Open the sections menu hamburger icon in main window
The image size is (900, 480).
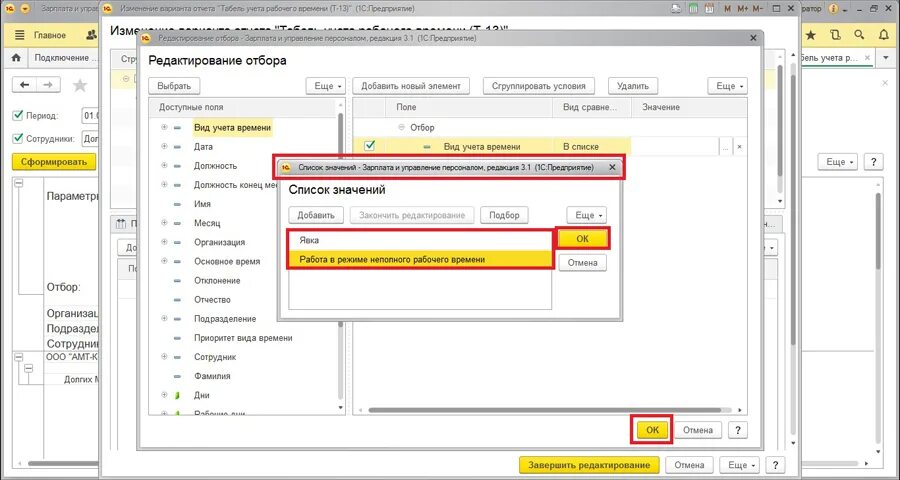pos(20,35)
